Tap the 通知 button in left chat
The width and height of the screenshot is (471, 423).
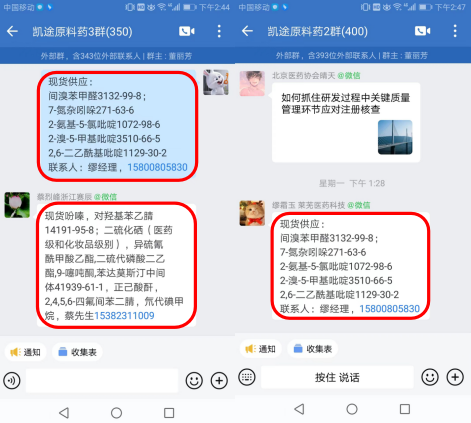pos(25,352)
